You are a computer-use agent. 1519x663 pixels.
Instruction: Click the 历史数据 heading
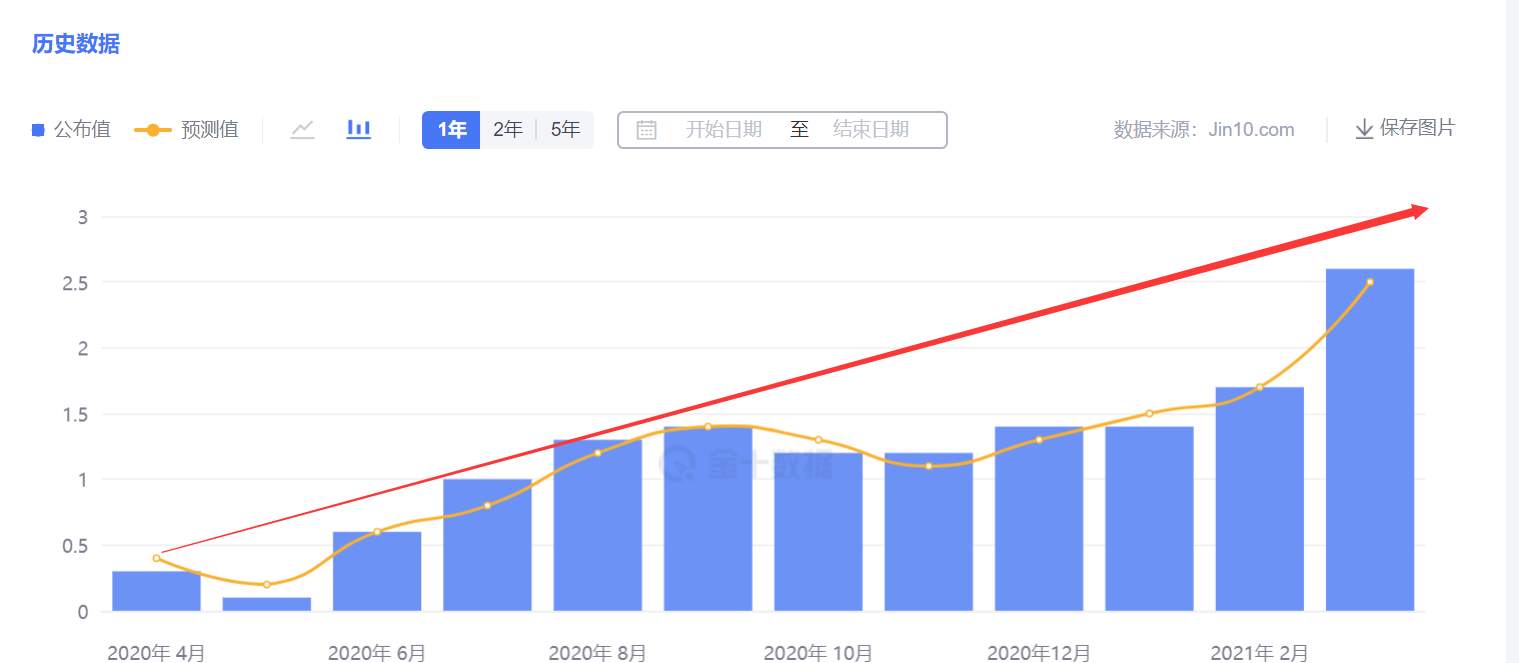pos(76,45)
